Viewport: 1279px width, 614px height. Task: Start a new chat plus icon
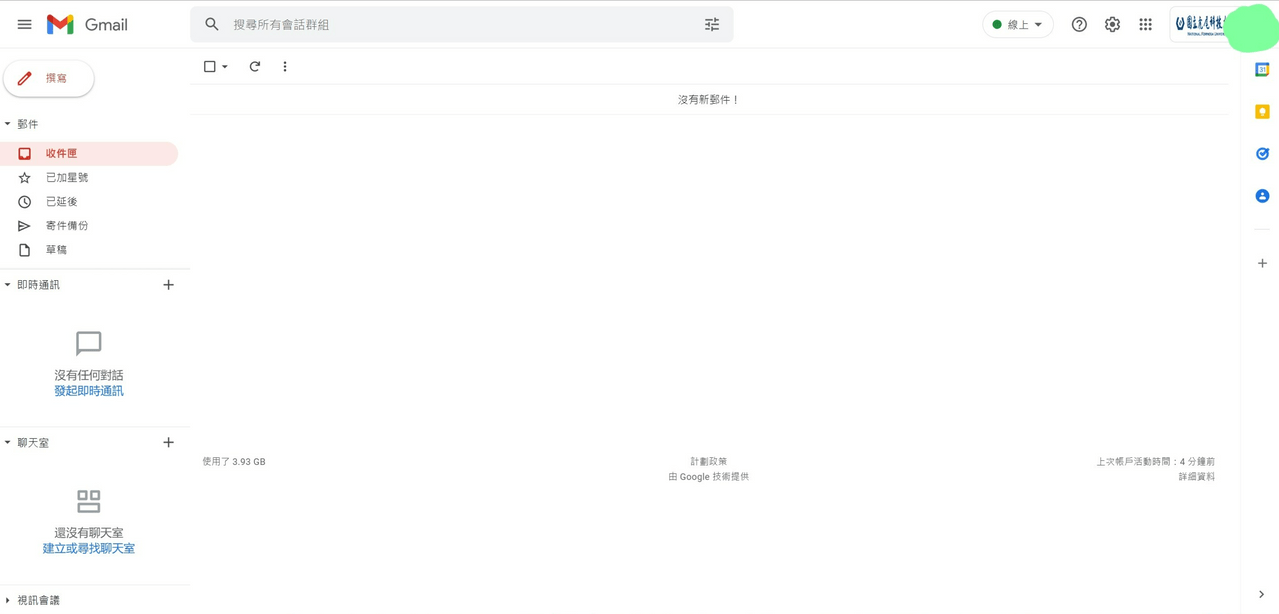[168, 285]
